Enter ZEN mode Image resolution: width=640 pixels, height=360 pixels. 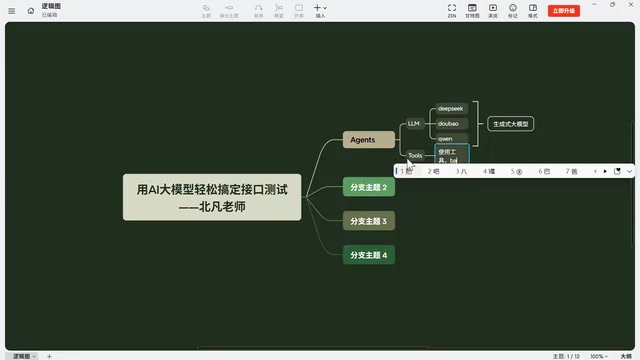pyautogui.click(x=452, y=11)
